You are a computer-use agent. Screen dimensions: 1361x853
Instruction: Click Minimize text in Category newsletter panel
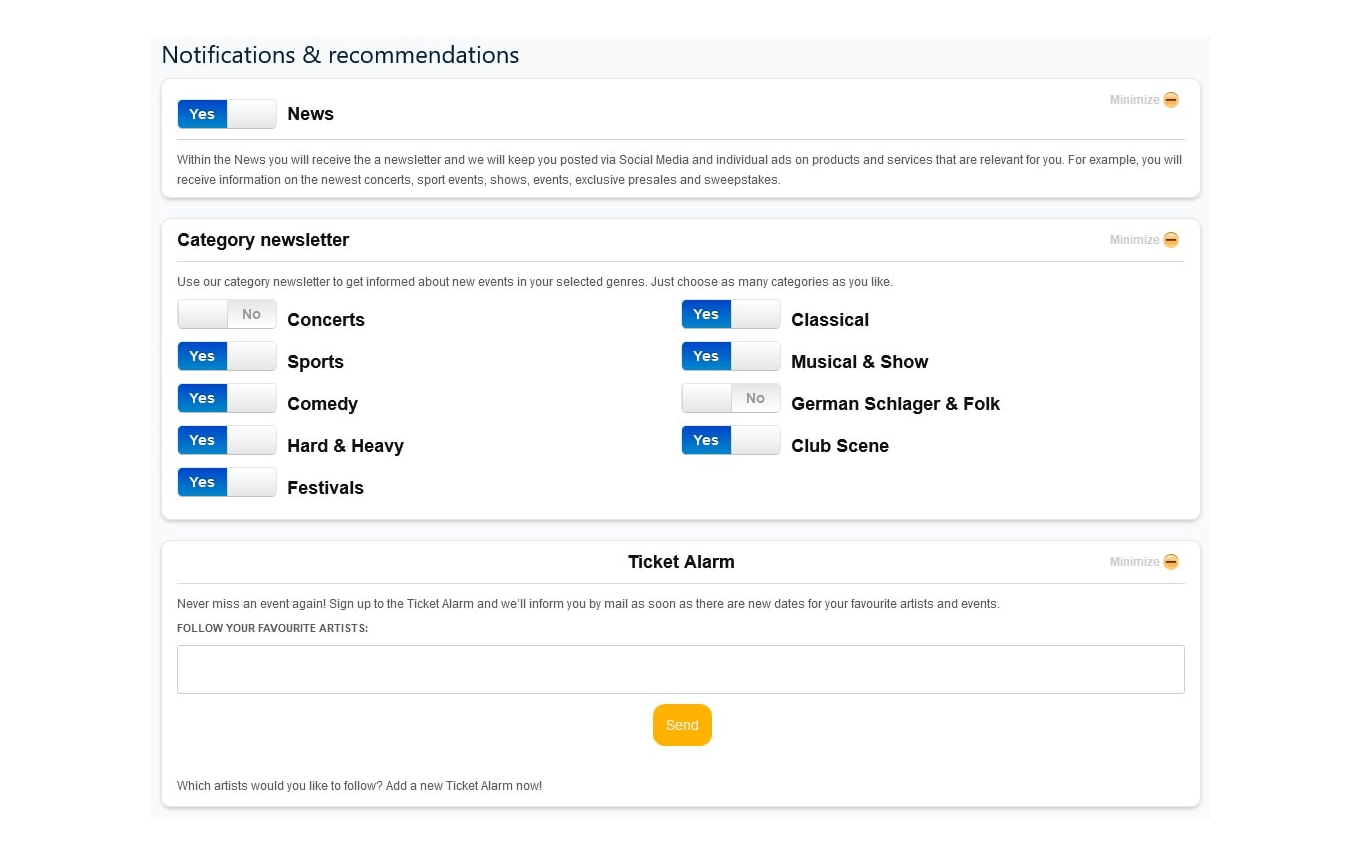(1134, 240)
